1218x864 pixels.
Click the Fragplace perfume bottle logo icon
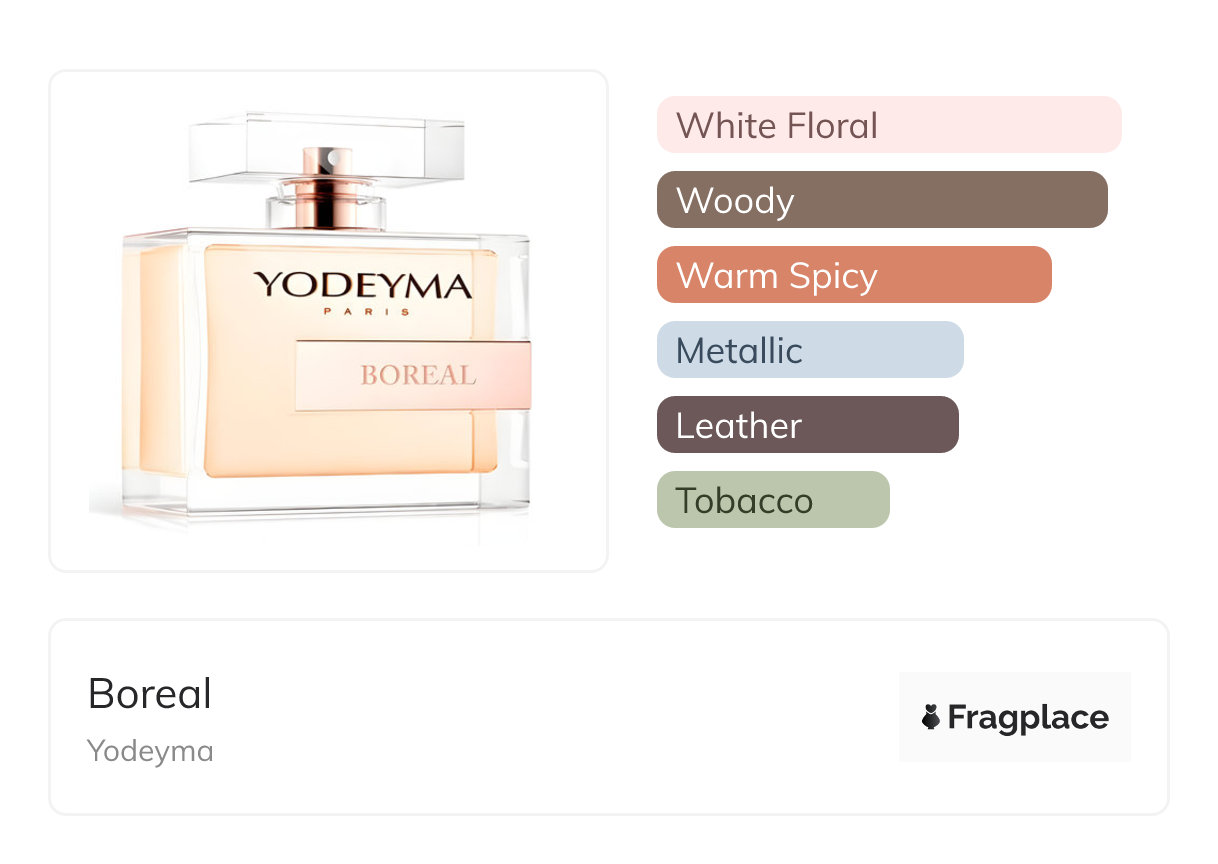[x=931, y=717]
